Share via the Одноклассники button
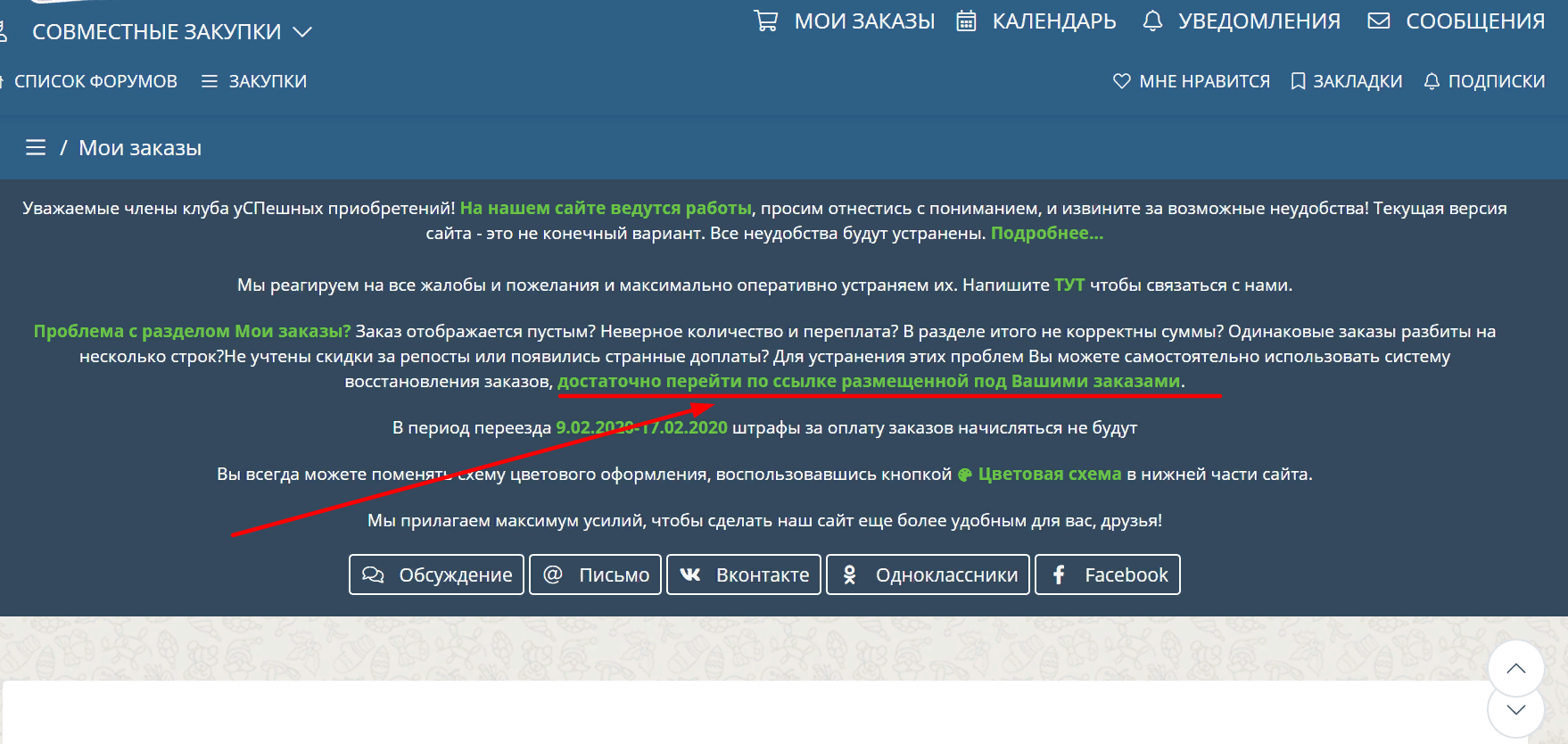Viewport: 1568px width, 744px height. pos(928,575)
